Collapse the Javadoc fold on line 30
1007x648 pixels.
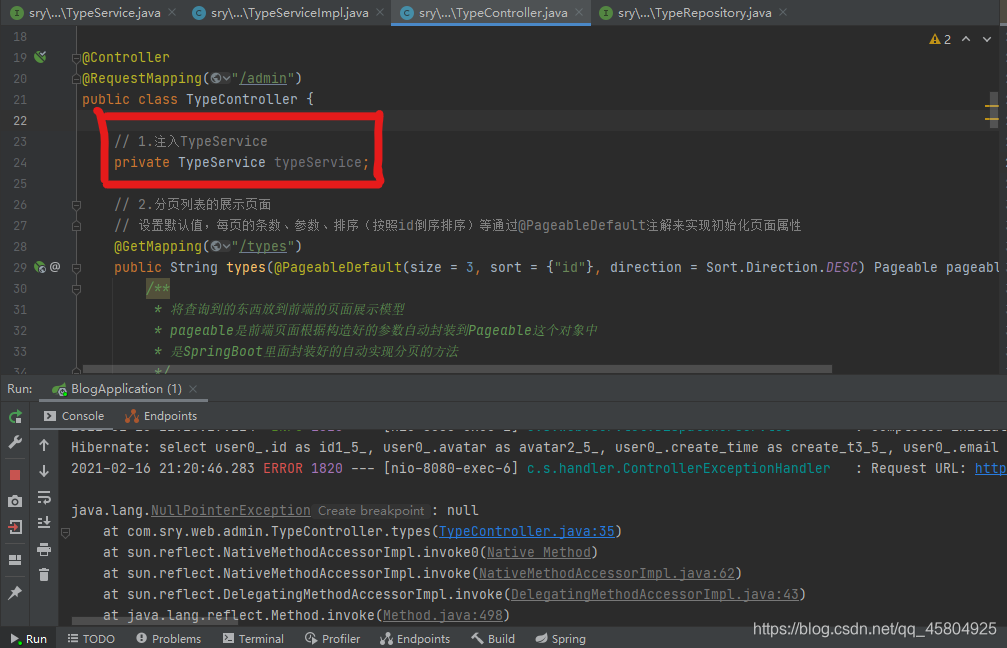pyautogui.click(x=76, y=289)
